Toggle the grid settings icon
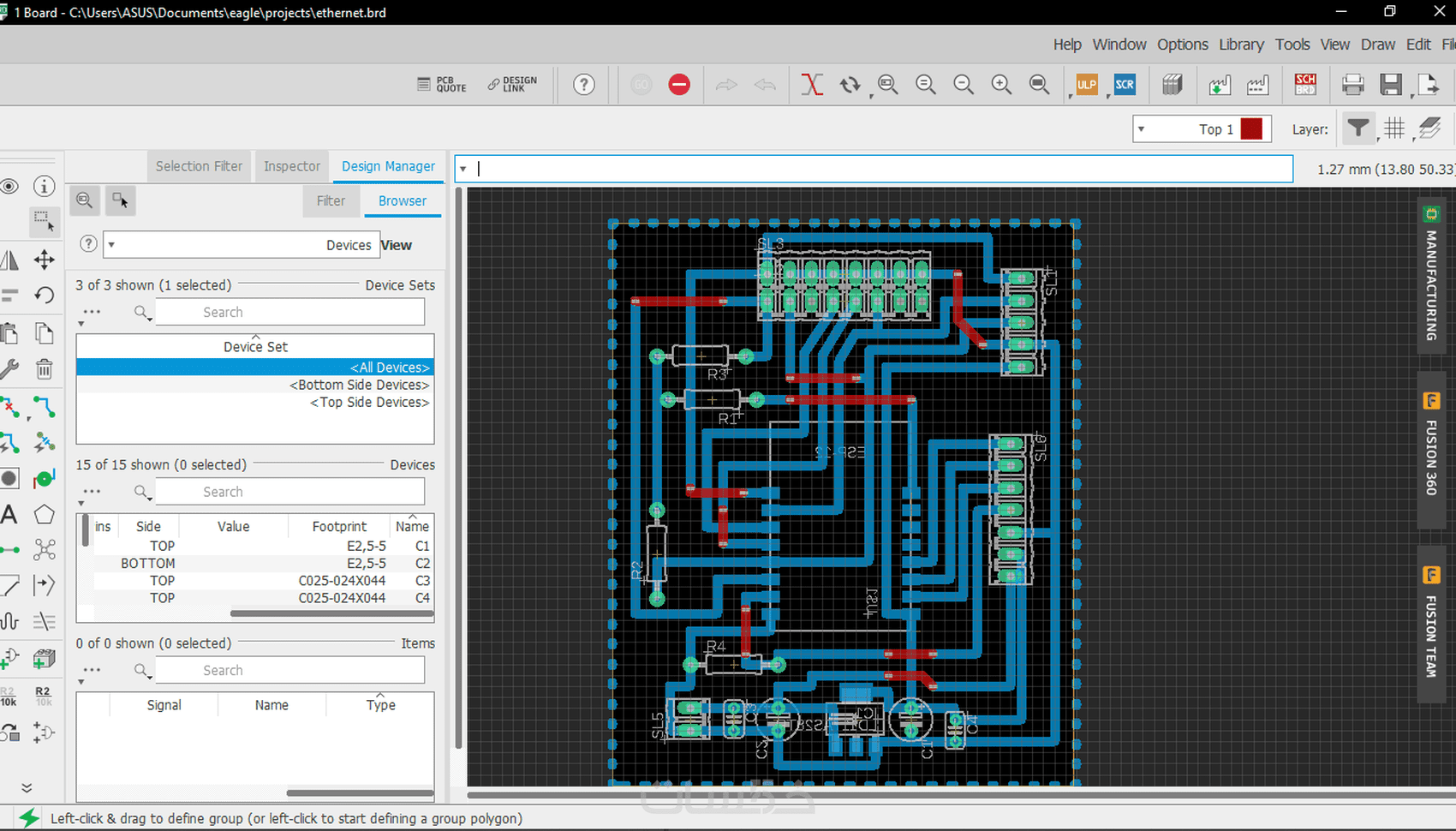The height and width of the screenshot is (831, 1456). tap(1394, 129)
